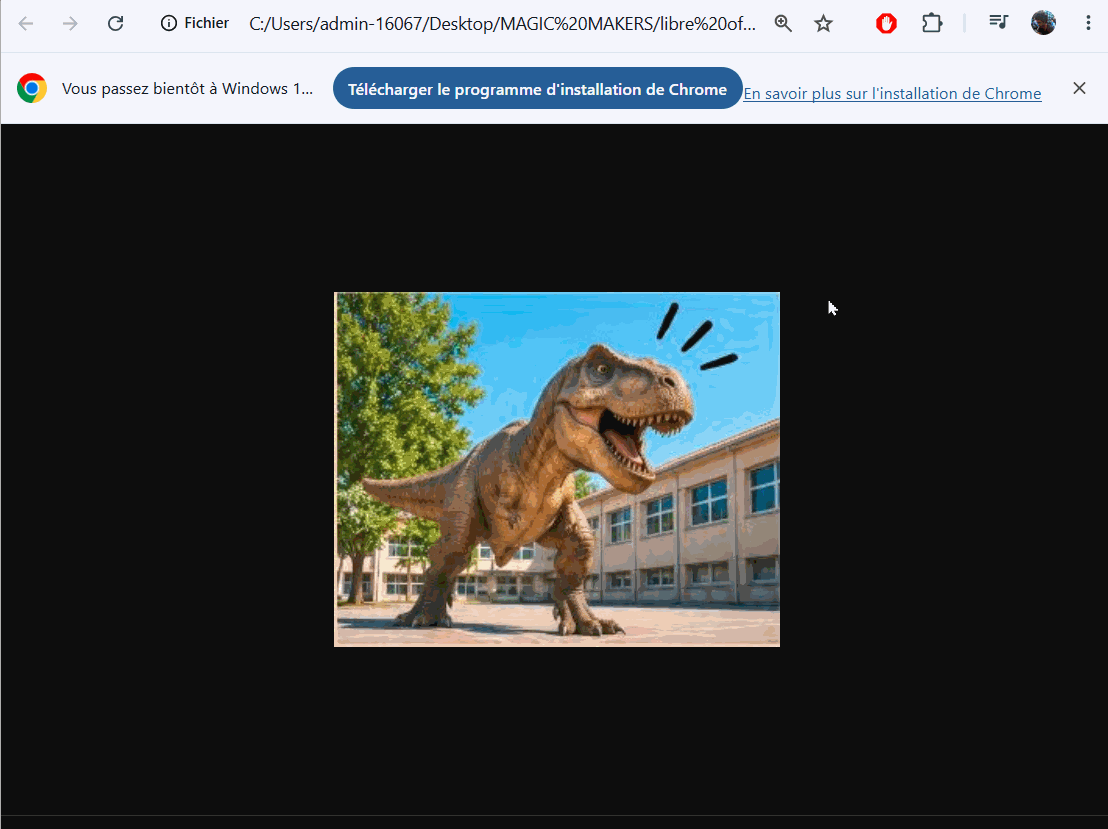Viewport: 1108px width, 829px height.
Task: Open the Extensions puzzle icon
Action: point(932,23)
